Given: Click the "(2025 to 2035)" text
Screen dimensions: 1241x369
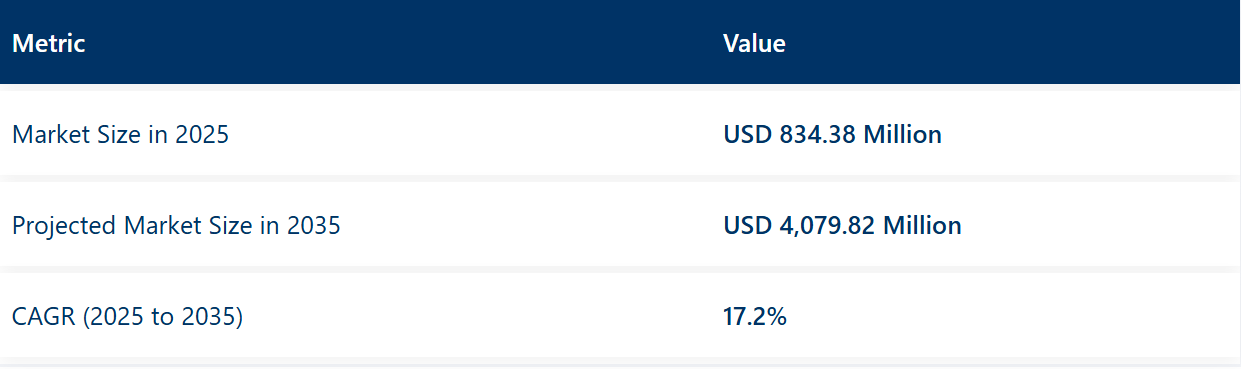Looking at the screenshot, I should coord(163,317).
